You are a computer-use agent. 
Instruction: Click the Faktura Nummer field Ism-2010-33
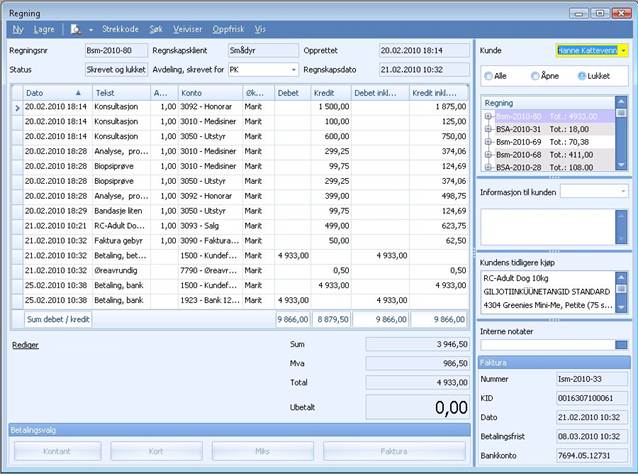coord(592,379)
